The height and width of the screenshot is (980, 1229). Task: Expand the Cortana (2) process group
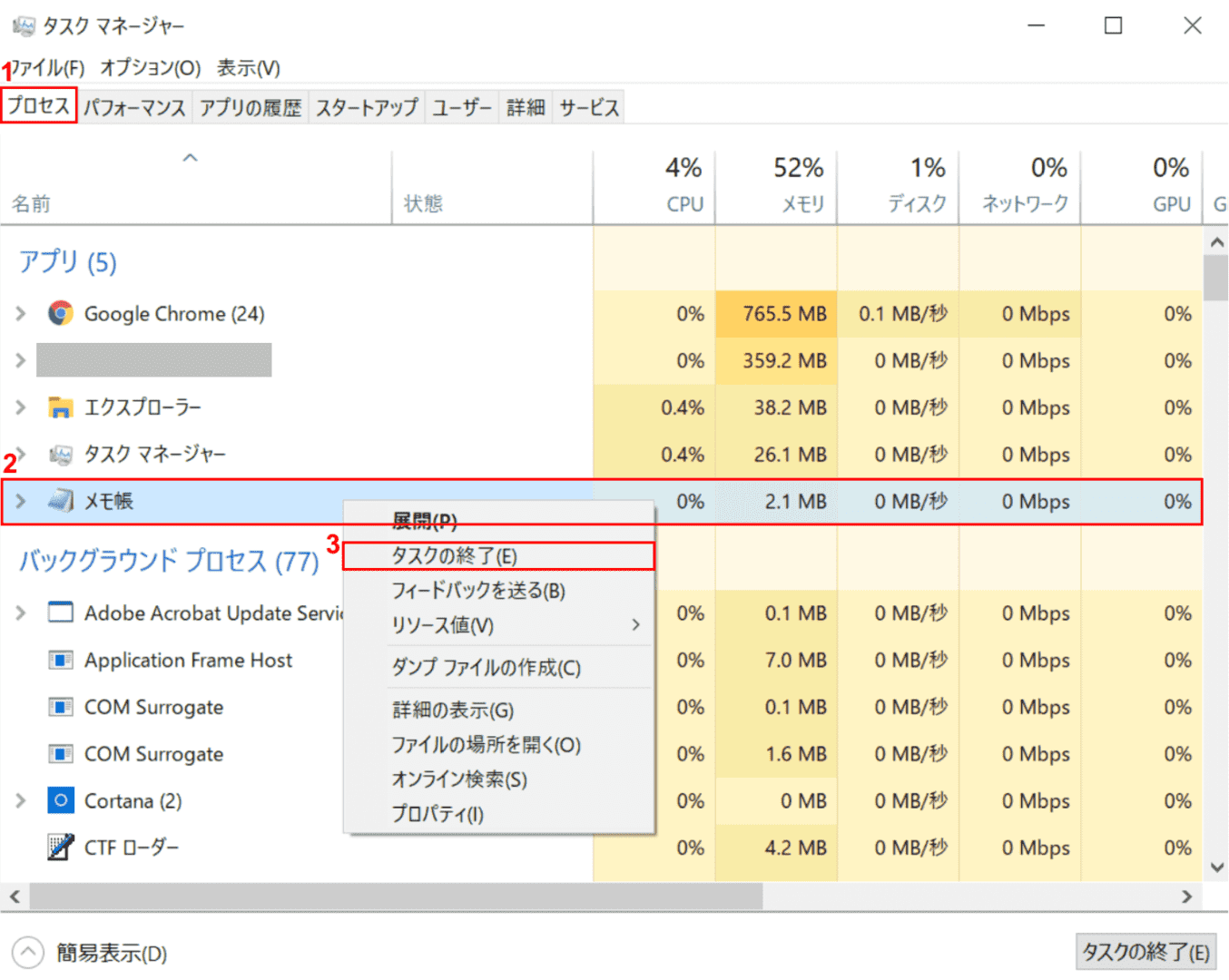20,800
